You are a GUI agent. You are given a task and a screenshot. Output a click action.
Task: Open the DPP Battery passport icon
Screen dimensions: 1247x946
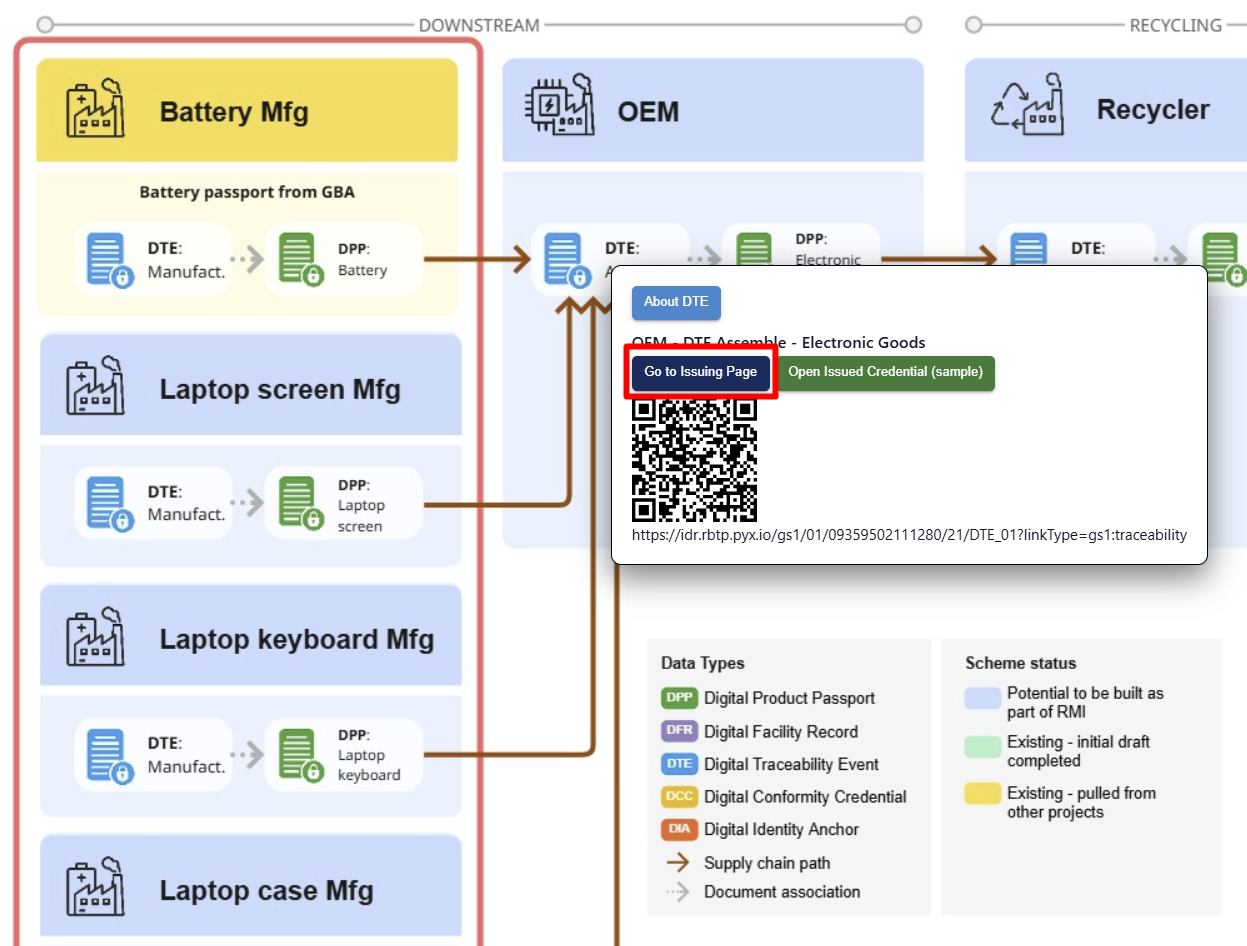(299, 260)
